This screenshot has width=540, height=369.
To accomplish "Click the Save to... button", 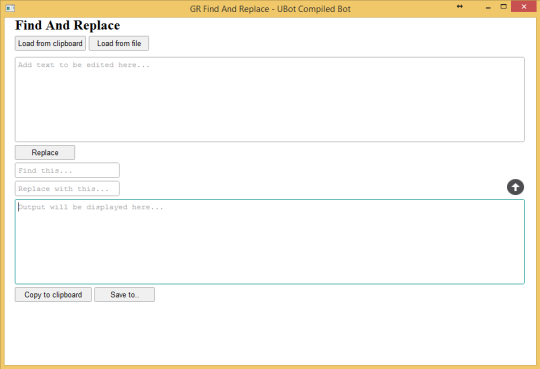I will pos(124,295).
